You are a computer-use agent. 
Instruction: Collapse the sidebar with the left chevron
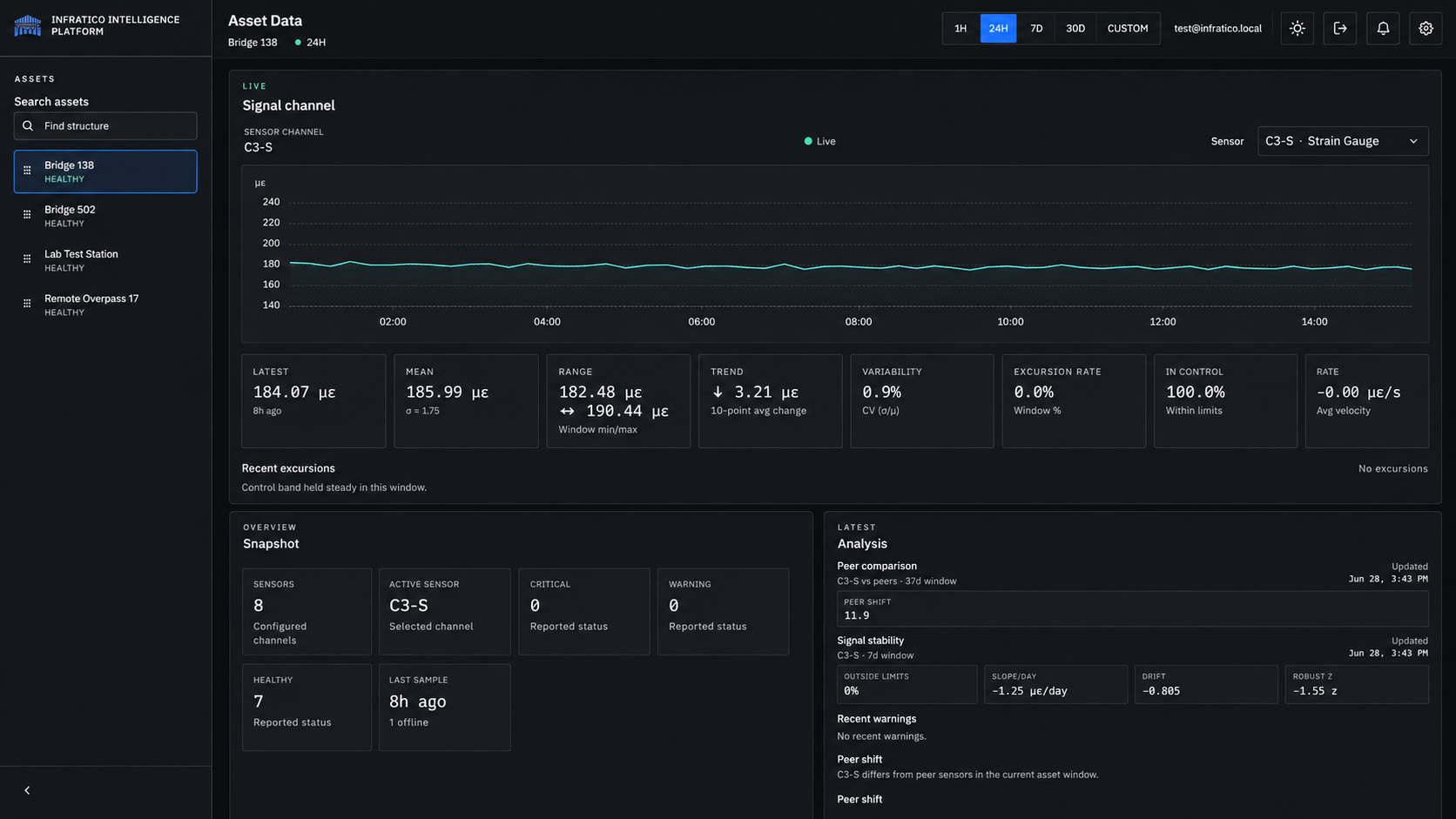tap(27, 790)
